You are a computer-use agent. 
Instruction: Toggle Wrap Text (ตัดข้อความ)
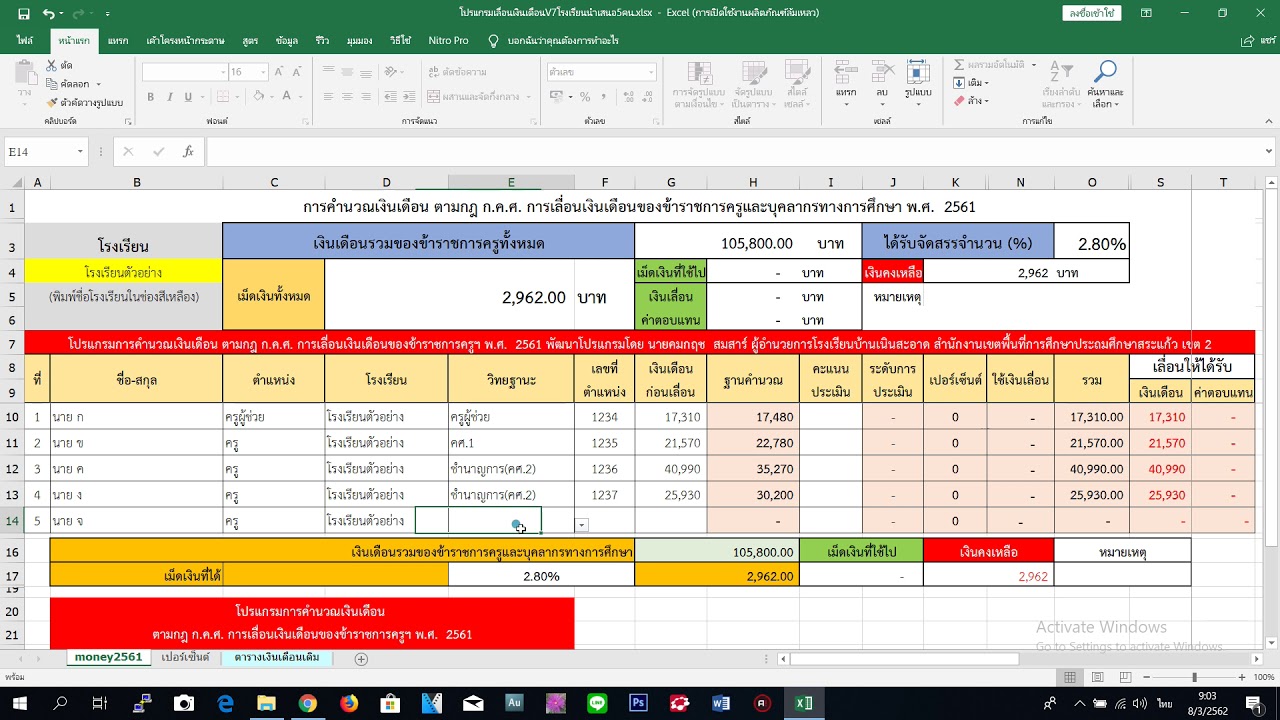pyautogui.click(x=457, y=72)
